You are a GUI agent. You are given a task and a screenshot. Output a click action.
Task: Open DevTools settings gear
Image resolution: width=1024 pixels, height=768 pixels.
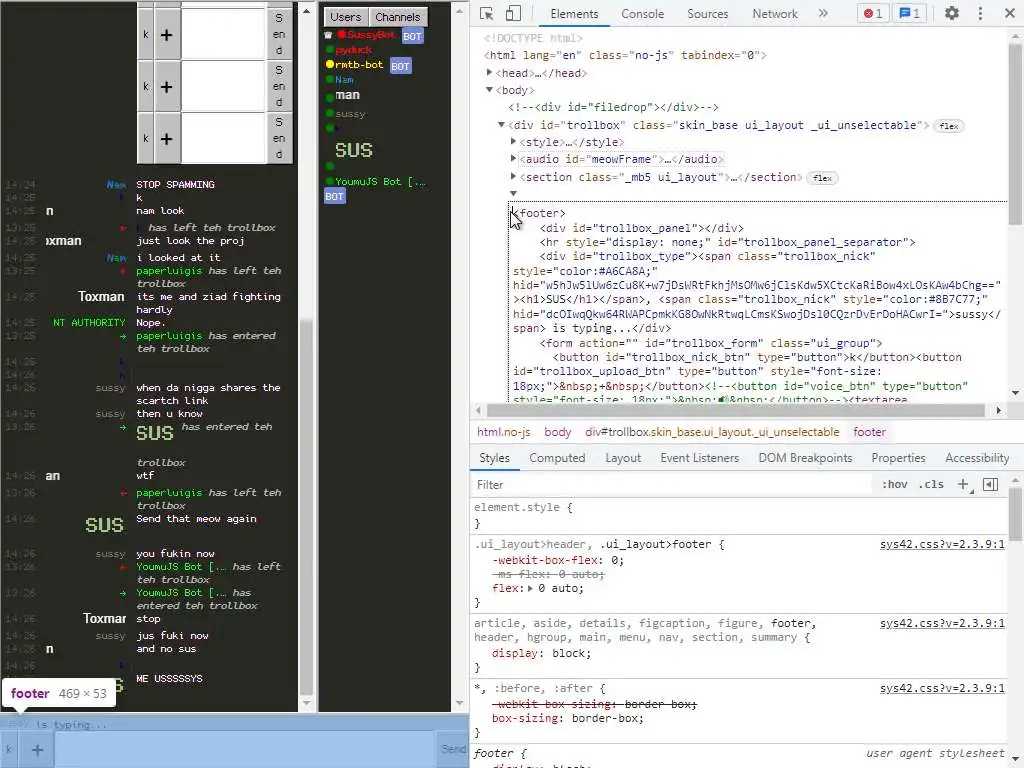952,13
